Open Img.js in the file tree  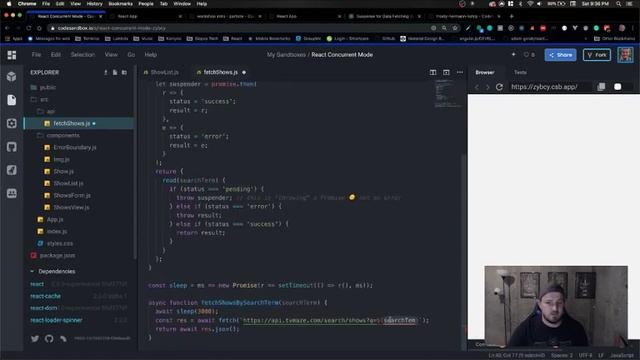coord(61,159)
